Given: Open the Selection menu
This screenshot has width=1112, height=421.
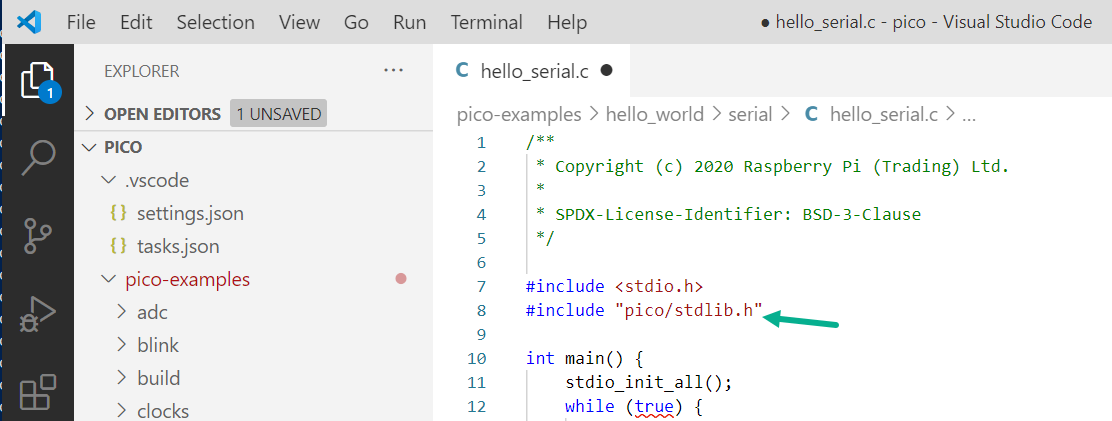Looking at the screenshot, I should coord(216,23).
